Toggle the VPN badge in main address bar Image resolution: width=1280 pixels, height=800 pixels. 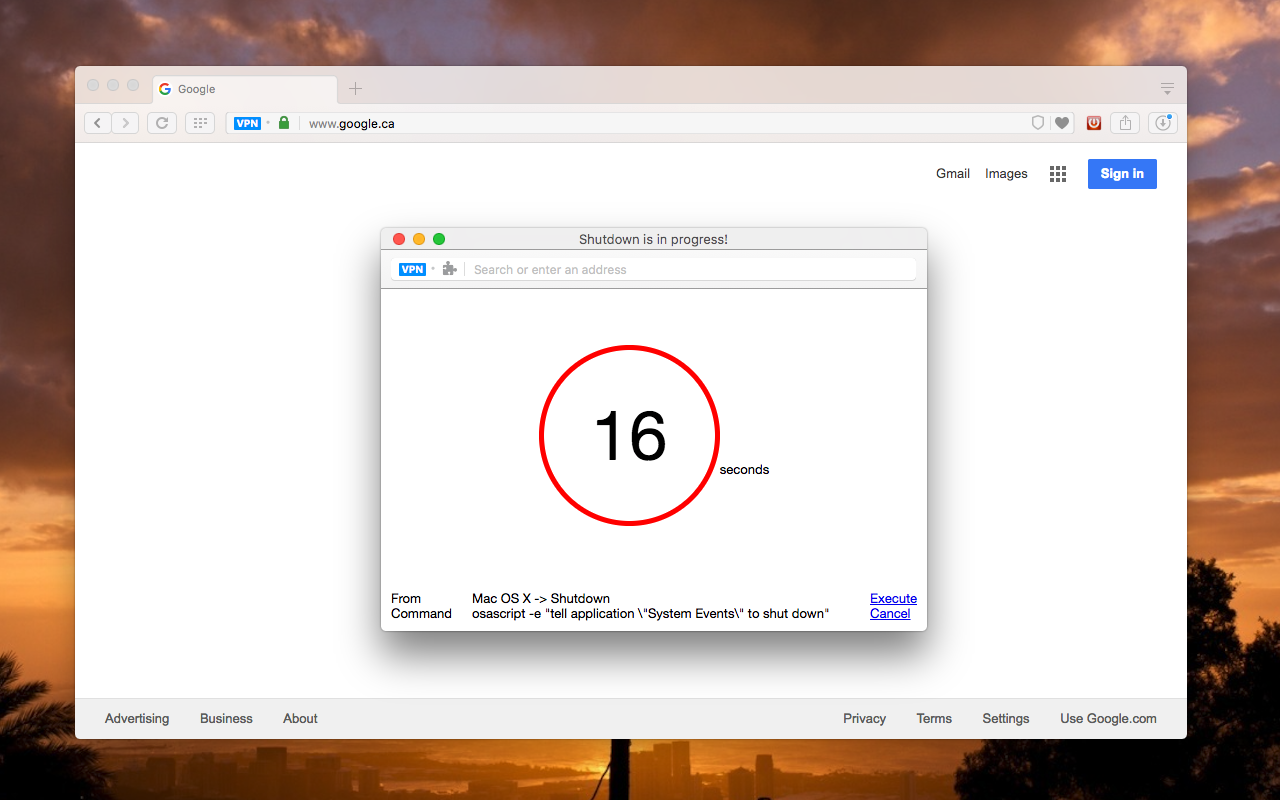click(x=247, y=123)
